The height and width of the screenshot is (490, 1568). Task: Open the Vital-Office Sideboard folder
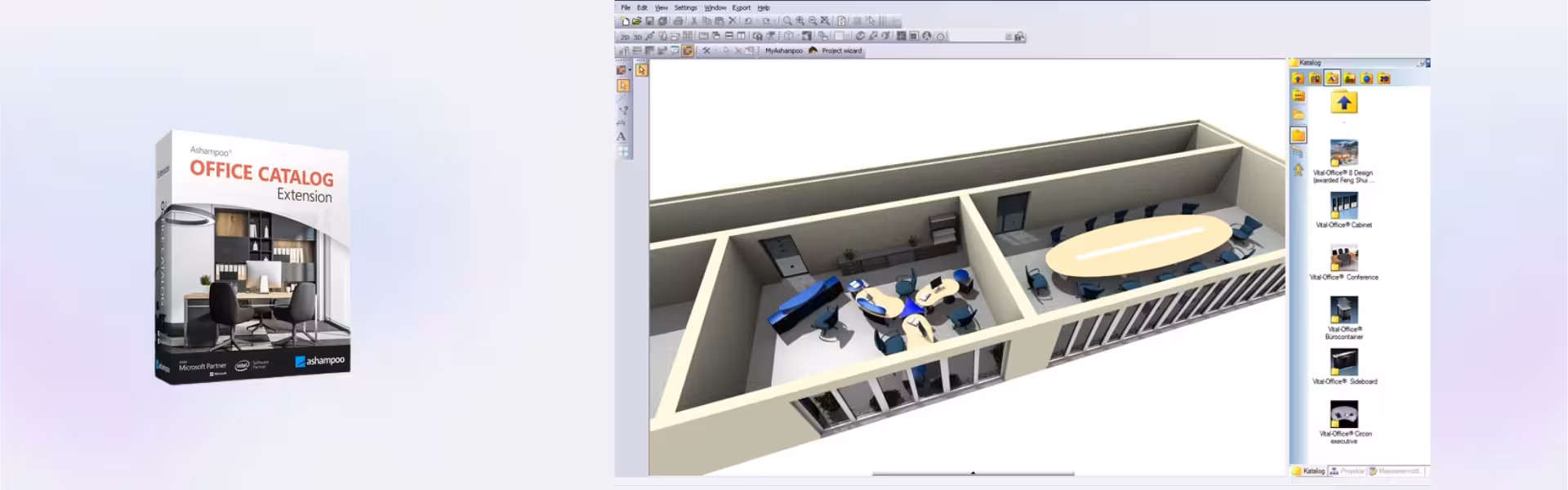point(1344,367)
